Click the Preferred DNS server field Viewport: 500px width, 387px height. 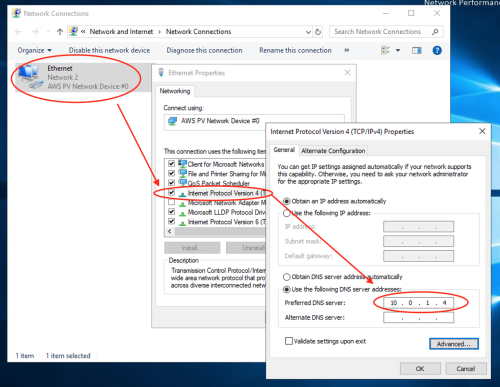click(418, 303)
